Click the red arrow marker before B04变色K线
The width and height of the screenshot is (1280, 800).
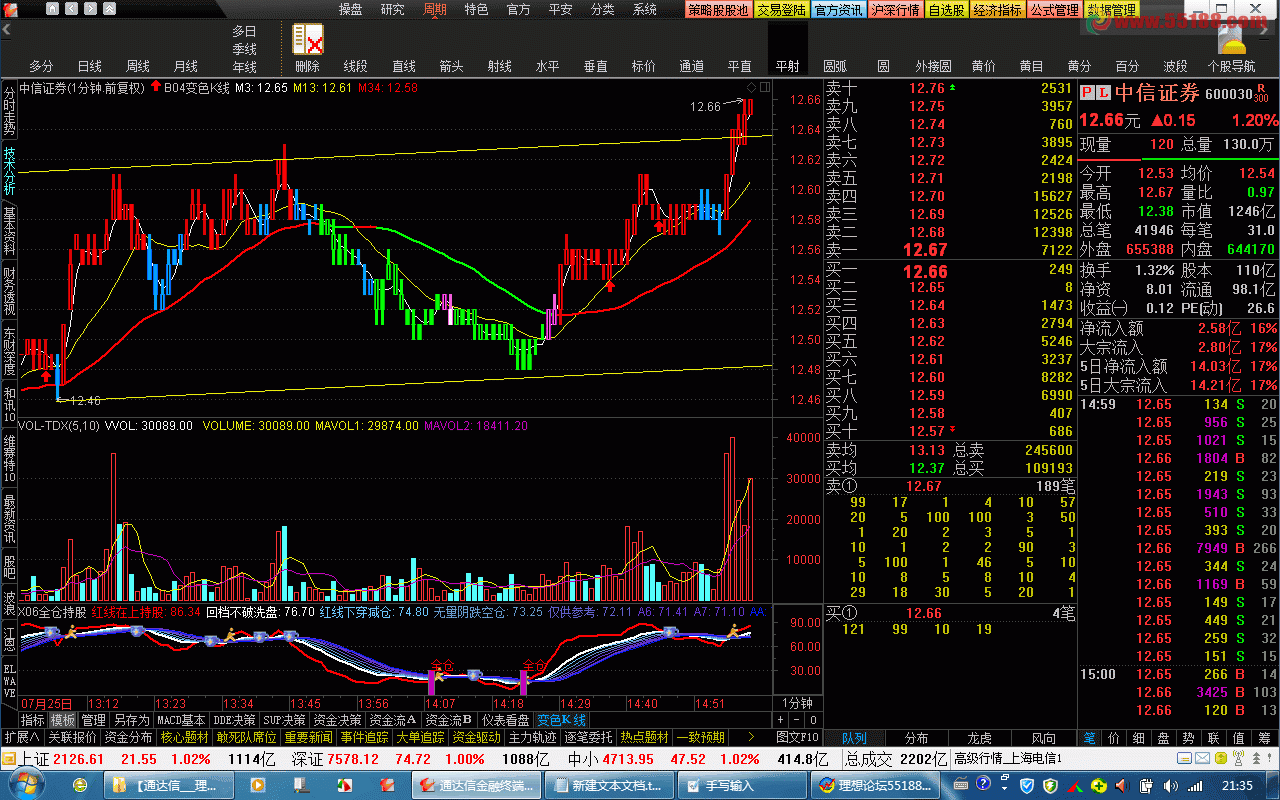click(156, 87)
